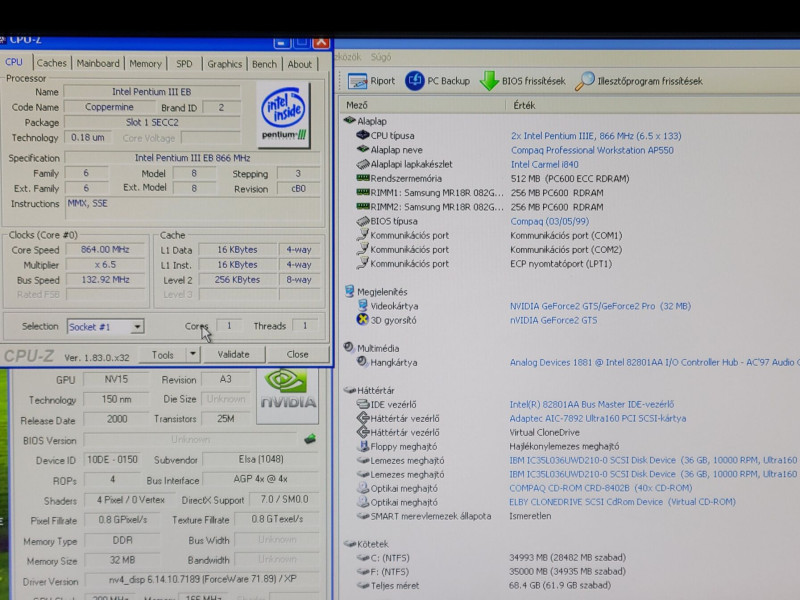Open PC Backup from the toolbar
The height and width of the screenshot is (600, 800).
(415, 81)
